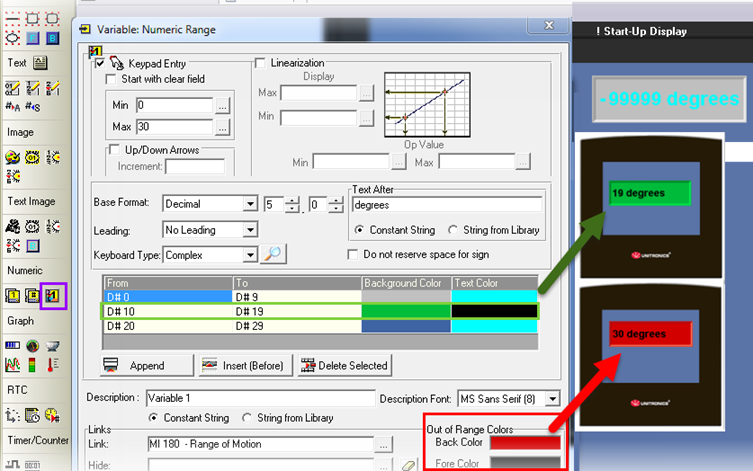The image size is (753, 471).
Task: Enable Start with clear field checkbox
Action: [112, 79]
